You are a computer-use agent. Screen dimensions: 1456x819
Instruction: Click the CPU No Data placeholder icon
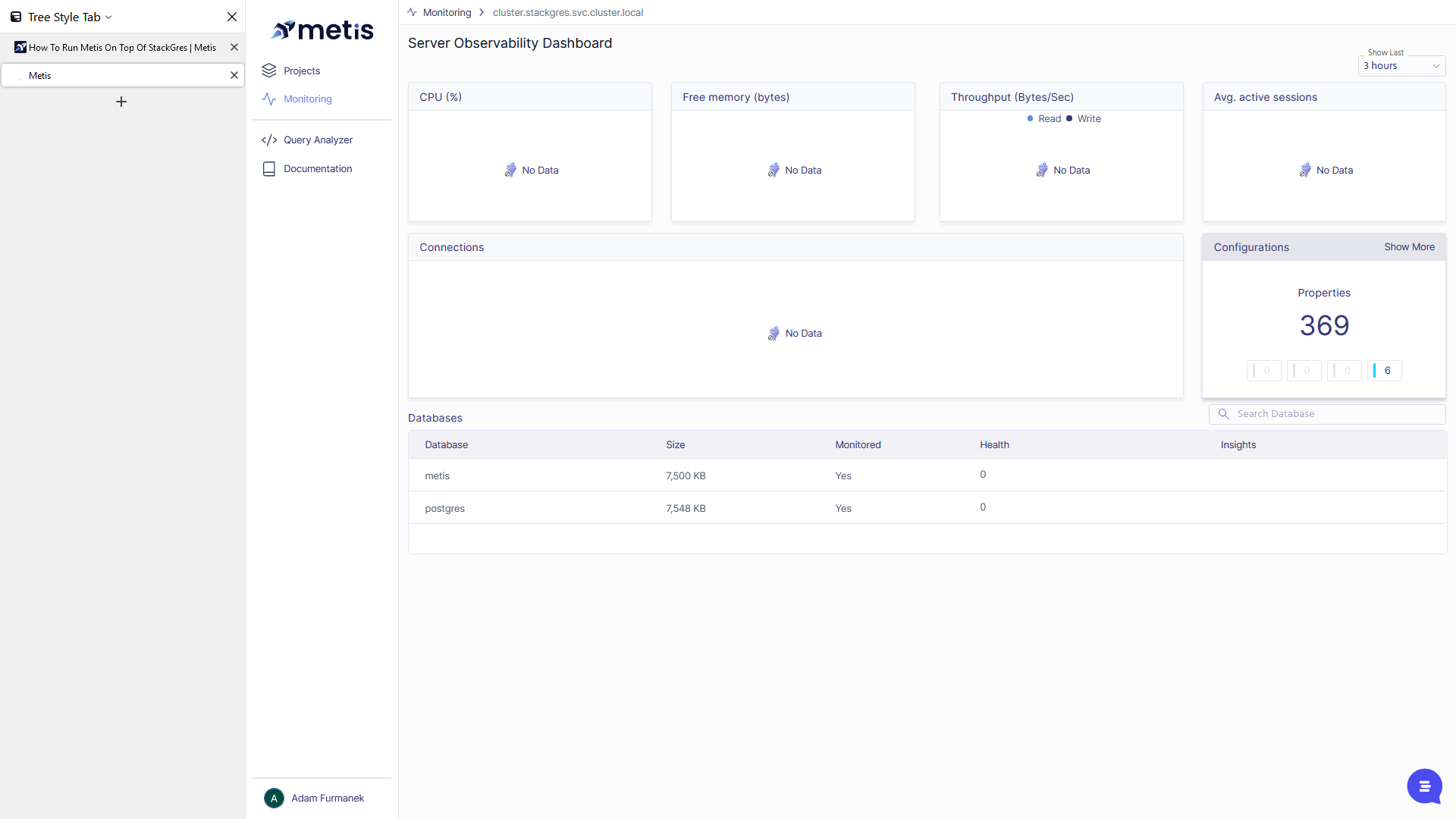point(510,170)
